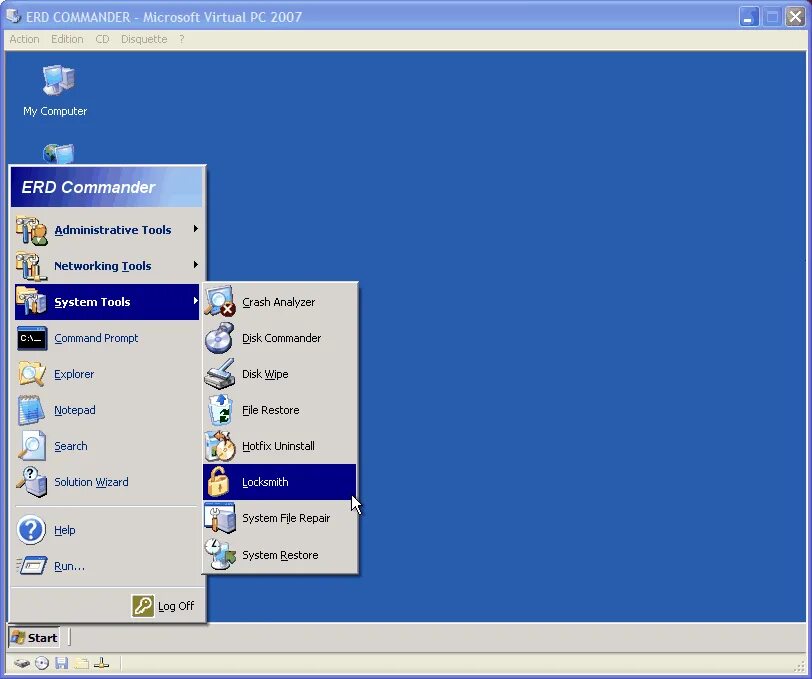Click the floppy disk icon in the status bar

pos(62,662)
